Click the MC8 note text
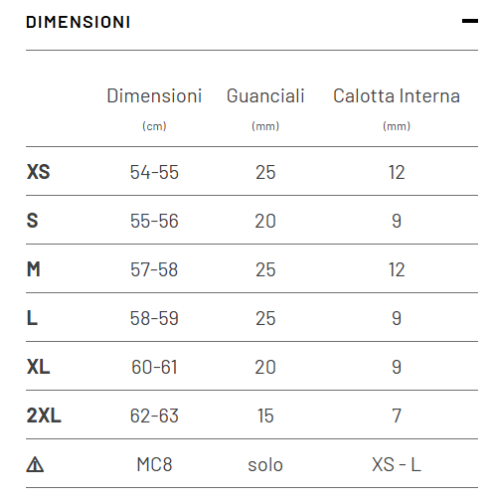Screen dimensions: 500x500 point(154,464)
